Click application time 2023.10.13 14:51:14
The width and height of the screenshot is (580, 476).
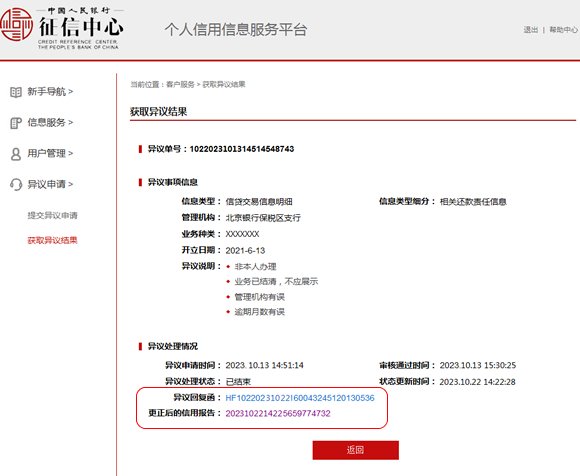[x=264, y=365]
